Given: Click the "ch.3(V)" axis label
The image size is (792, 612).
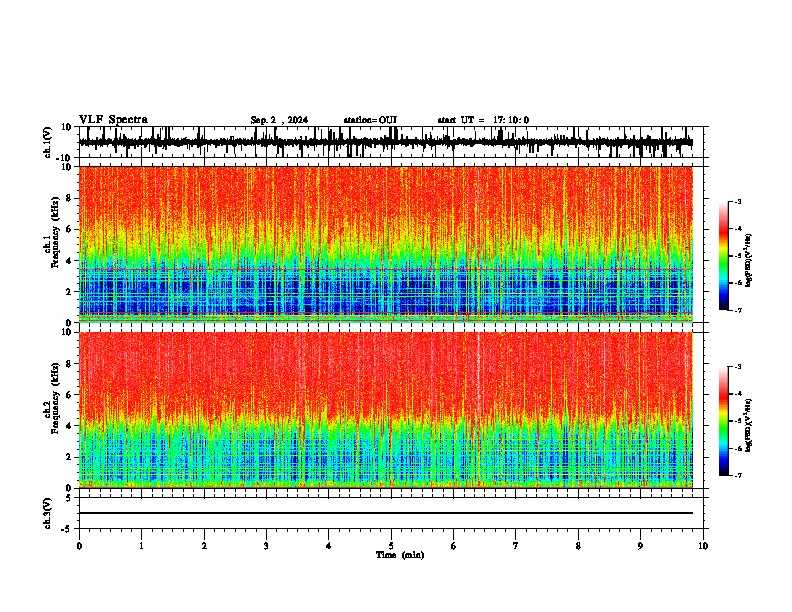Looking at the screenshot, I should coord(48,513).
